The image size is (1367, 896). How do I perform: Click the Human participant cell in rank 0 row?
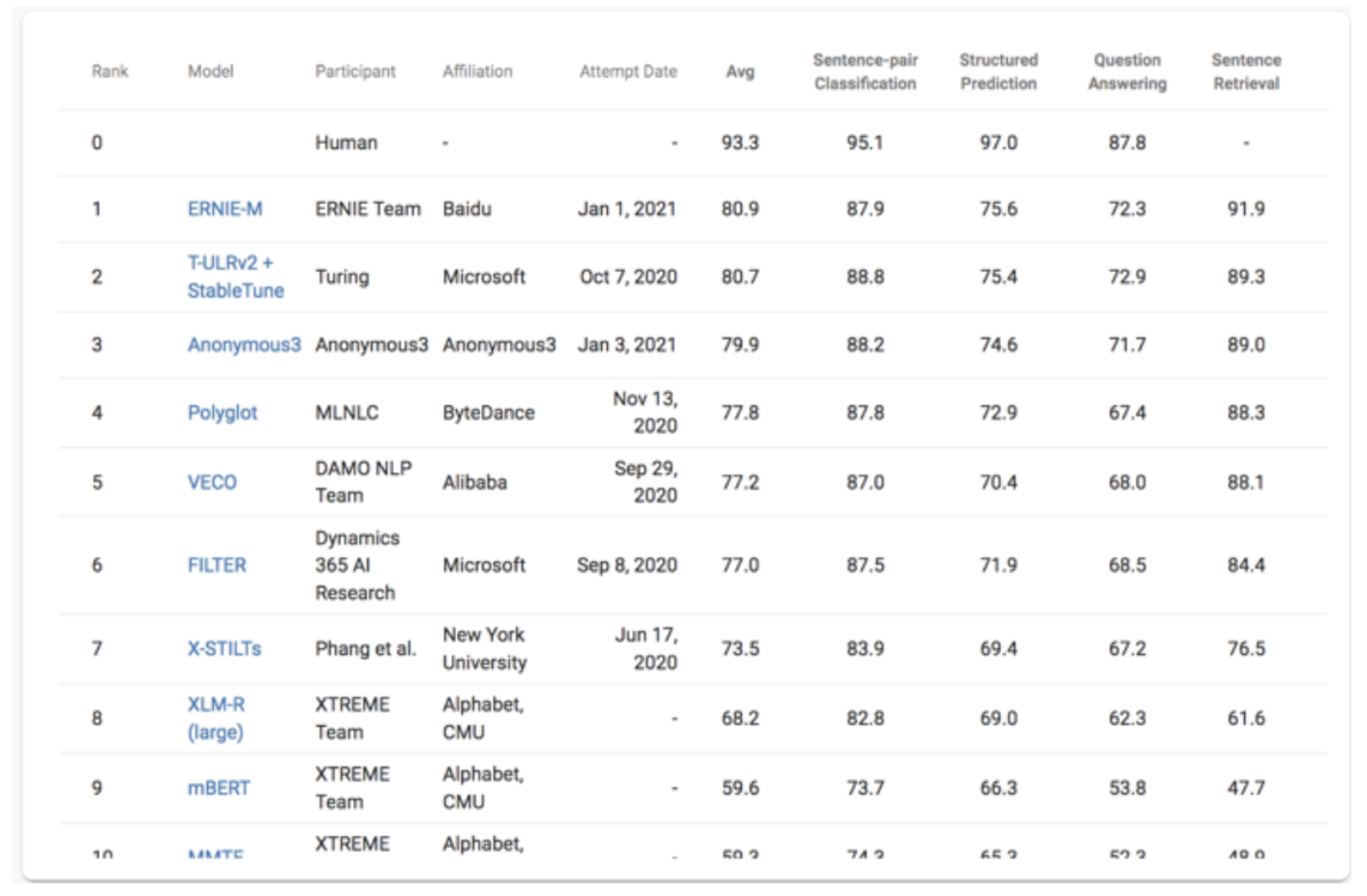(x=346, y=143)
